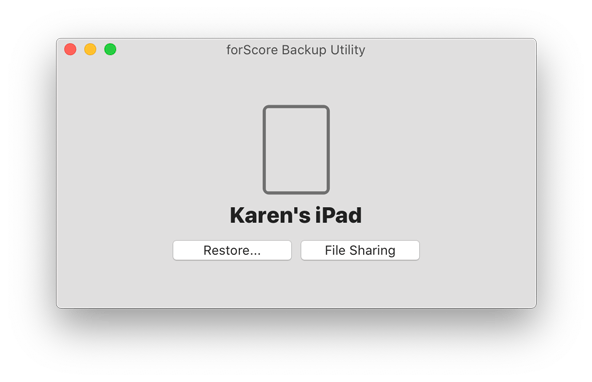Tap the center of the iPad graphic
The width and height of the screenshot is (592, 382).
click(x=296, y=149)
